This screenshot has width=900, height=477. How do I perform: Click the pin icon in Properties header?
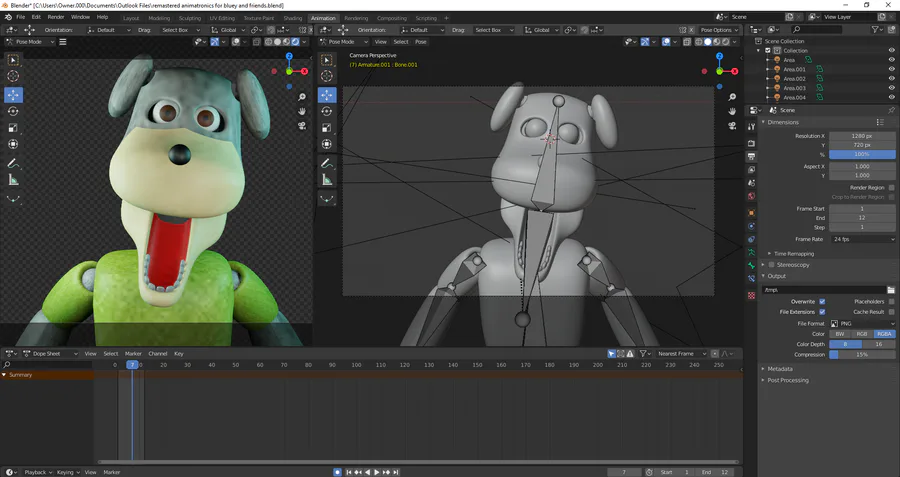[x=891, y=110]
